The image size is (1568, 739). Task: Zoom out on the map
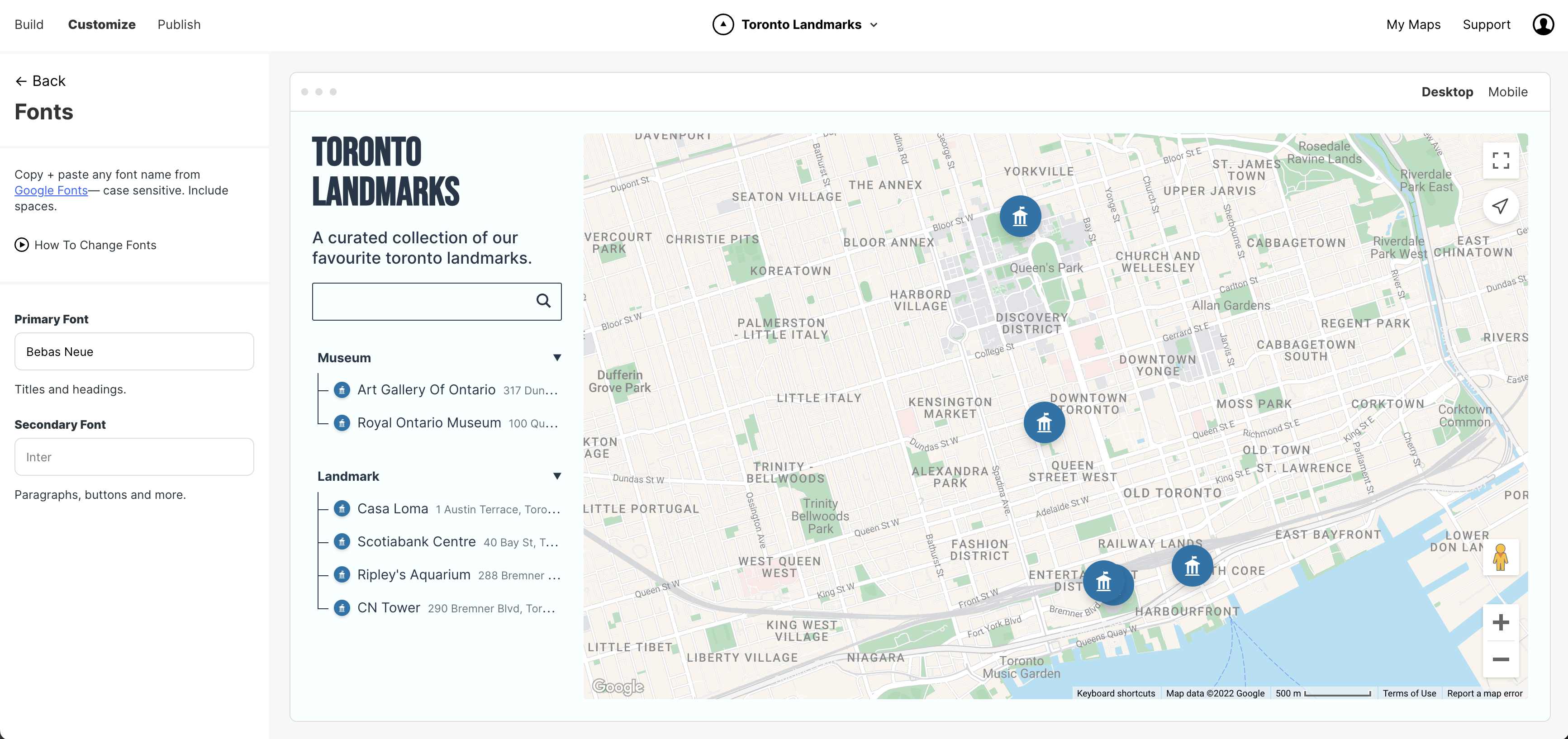(1501, 660)
